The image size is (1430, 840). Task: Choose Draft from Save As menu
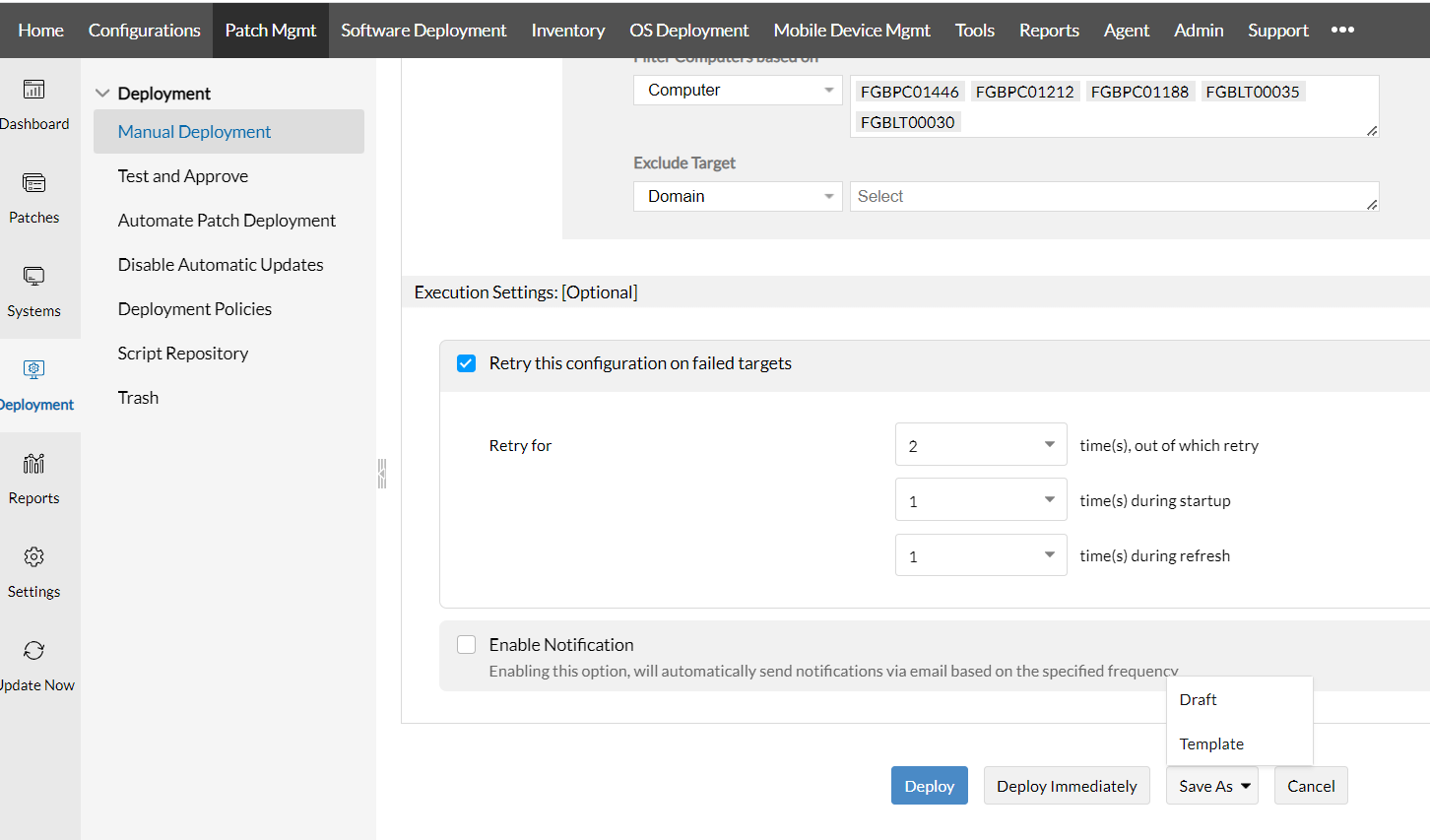1240,699
